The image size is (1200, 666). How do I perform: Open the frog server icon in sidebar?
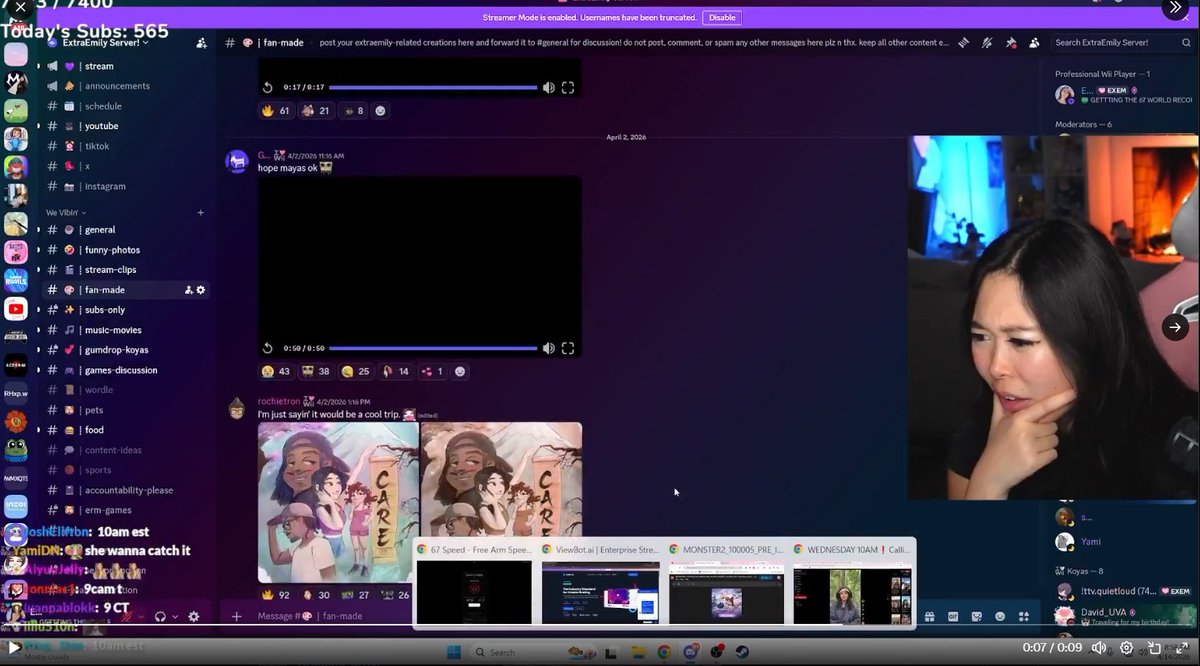15,449
